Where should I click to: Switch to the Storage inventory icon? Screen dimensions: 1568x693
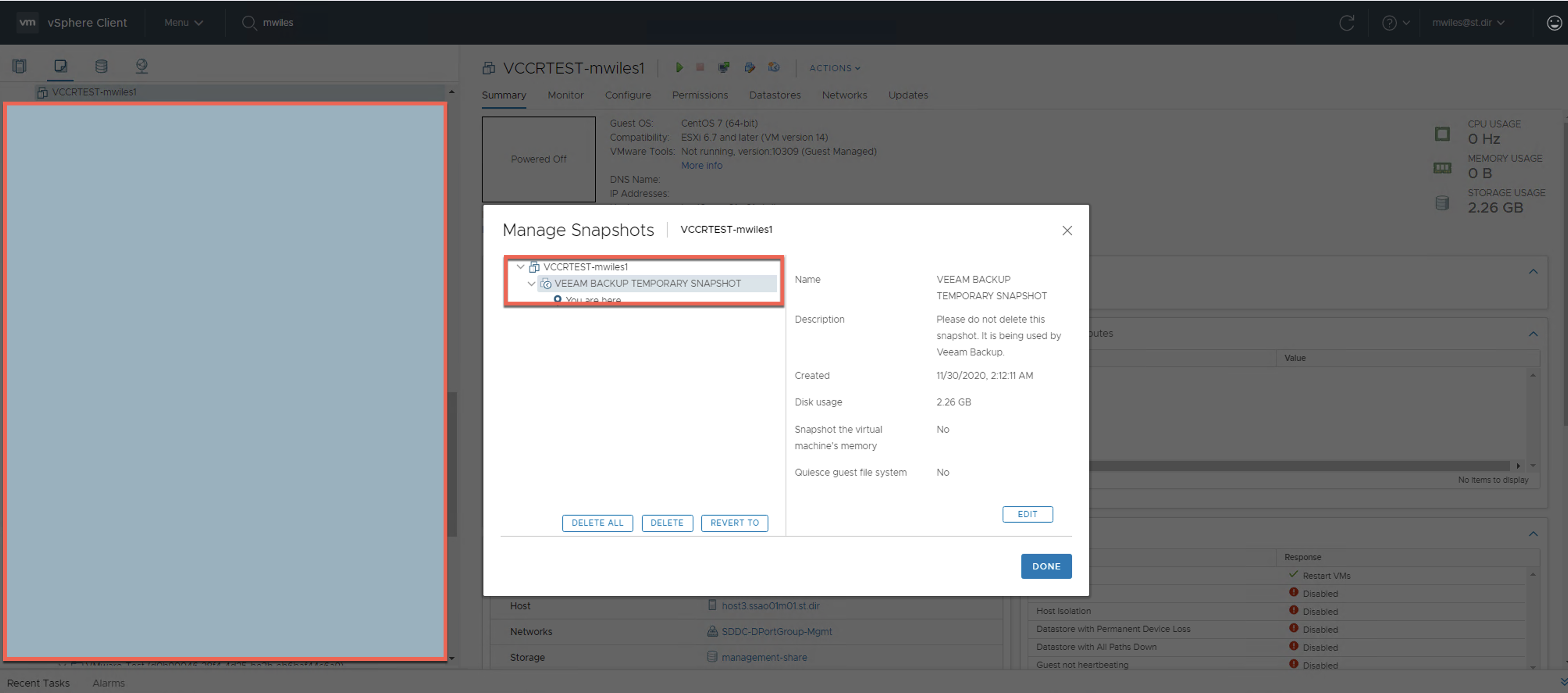[x=101, y=66]
